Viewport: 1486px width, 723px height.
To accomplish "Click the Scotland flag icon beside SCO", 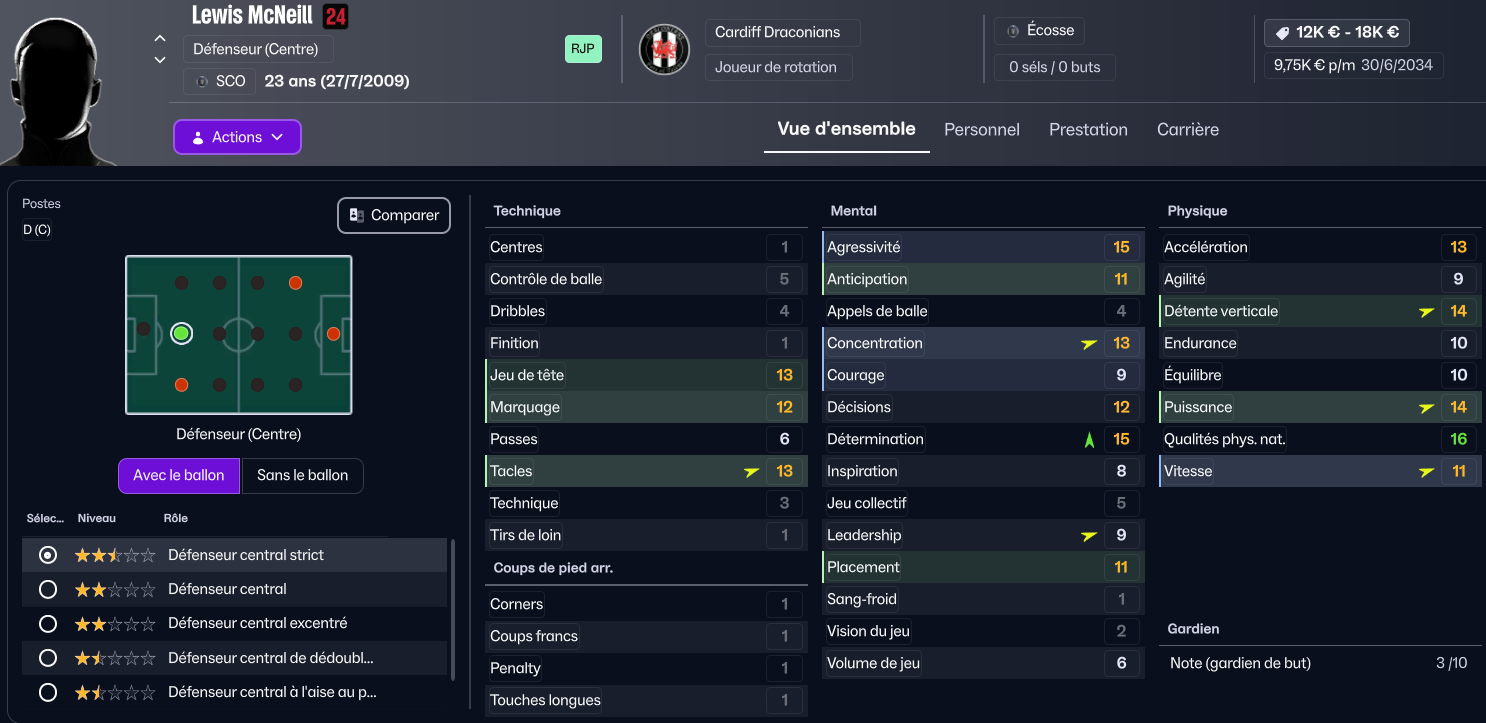I will [x=202, y=81].
